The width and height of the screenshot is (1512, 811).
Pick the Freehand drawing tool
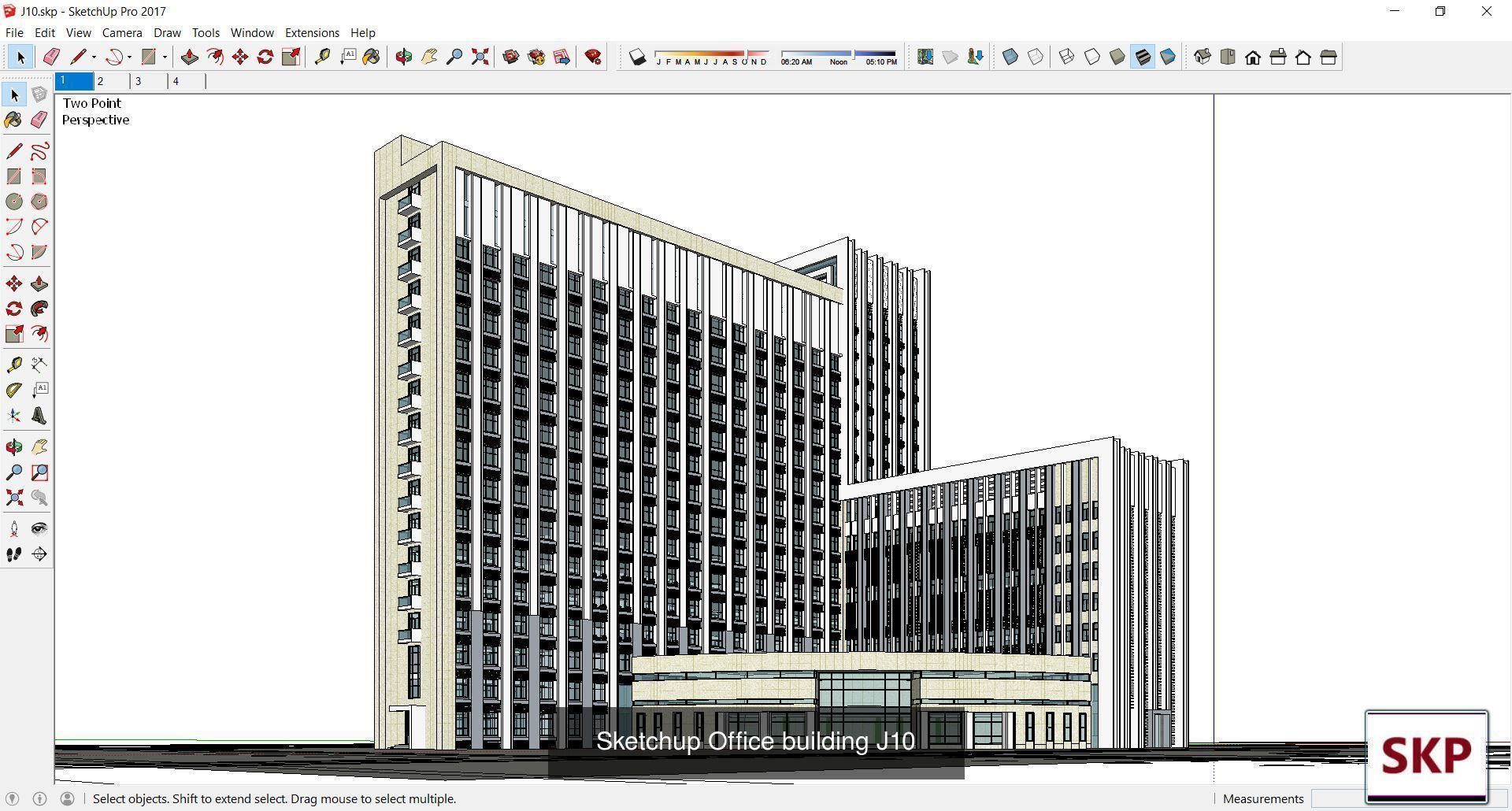click(x=39, y=151)
